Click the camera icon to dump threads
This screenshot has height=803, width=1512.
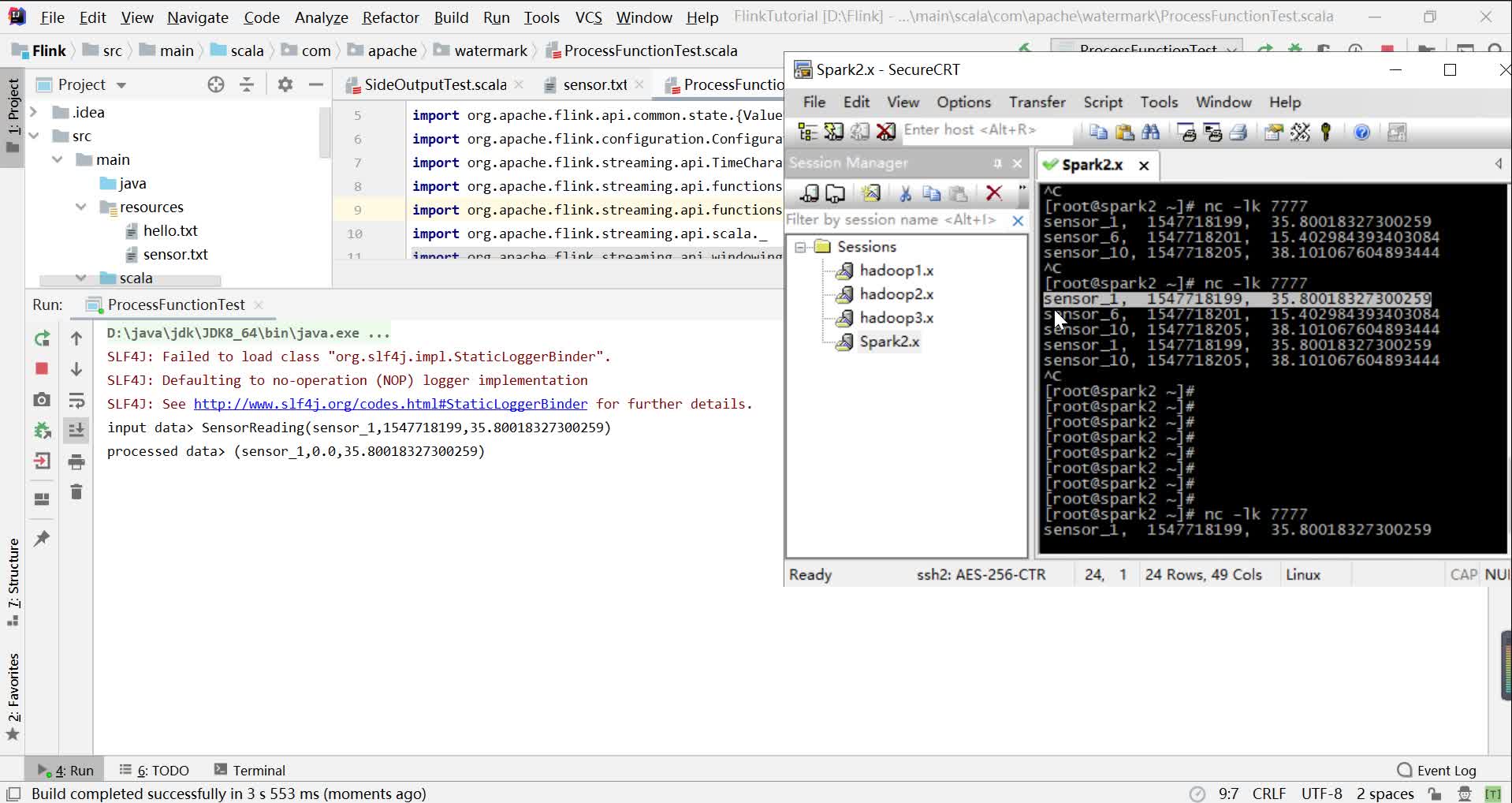(42, 400)
